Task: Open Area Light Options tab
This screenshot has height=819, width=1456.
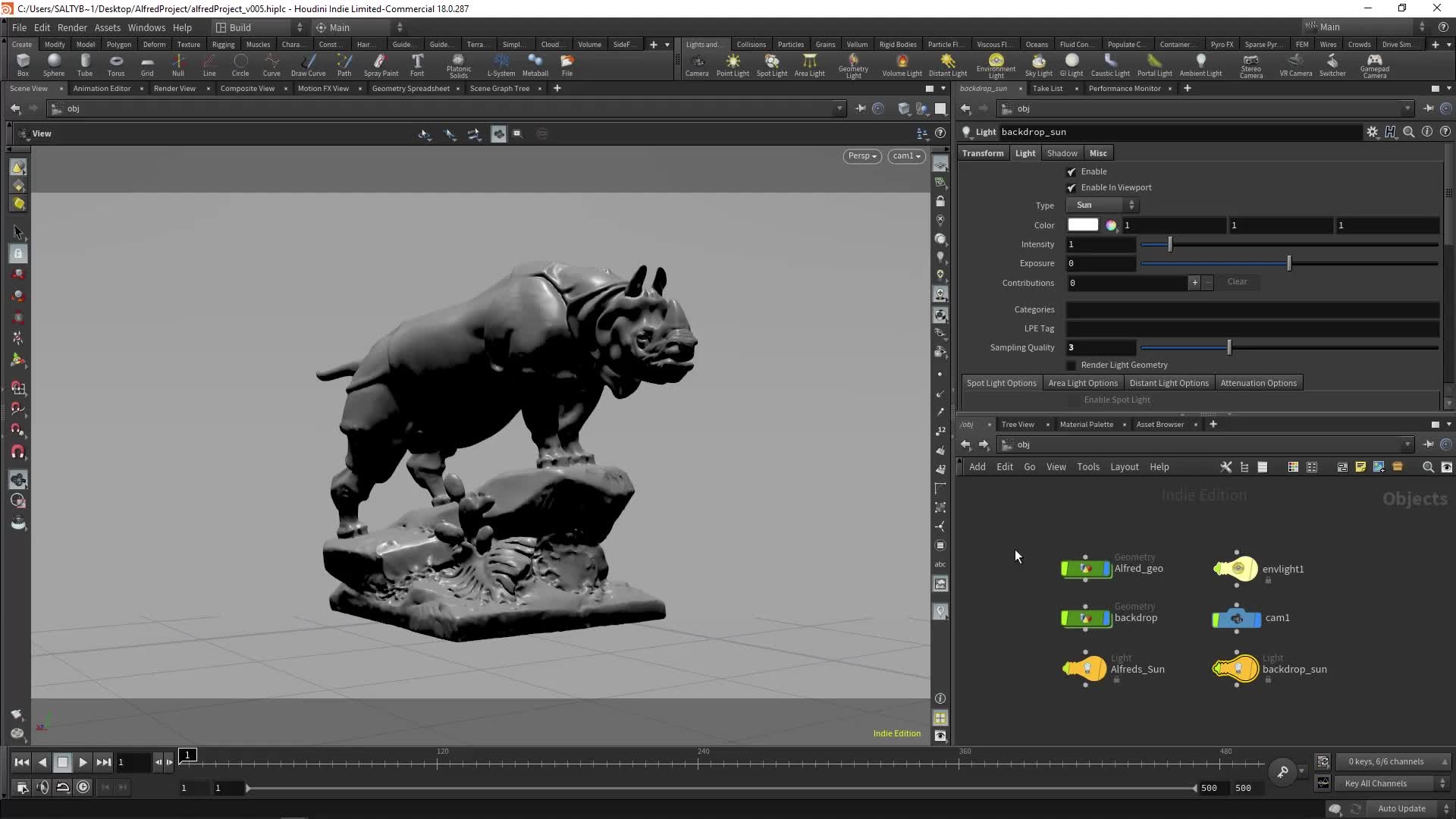Action: click(1083, 383)
